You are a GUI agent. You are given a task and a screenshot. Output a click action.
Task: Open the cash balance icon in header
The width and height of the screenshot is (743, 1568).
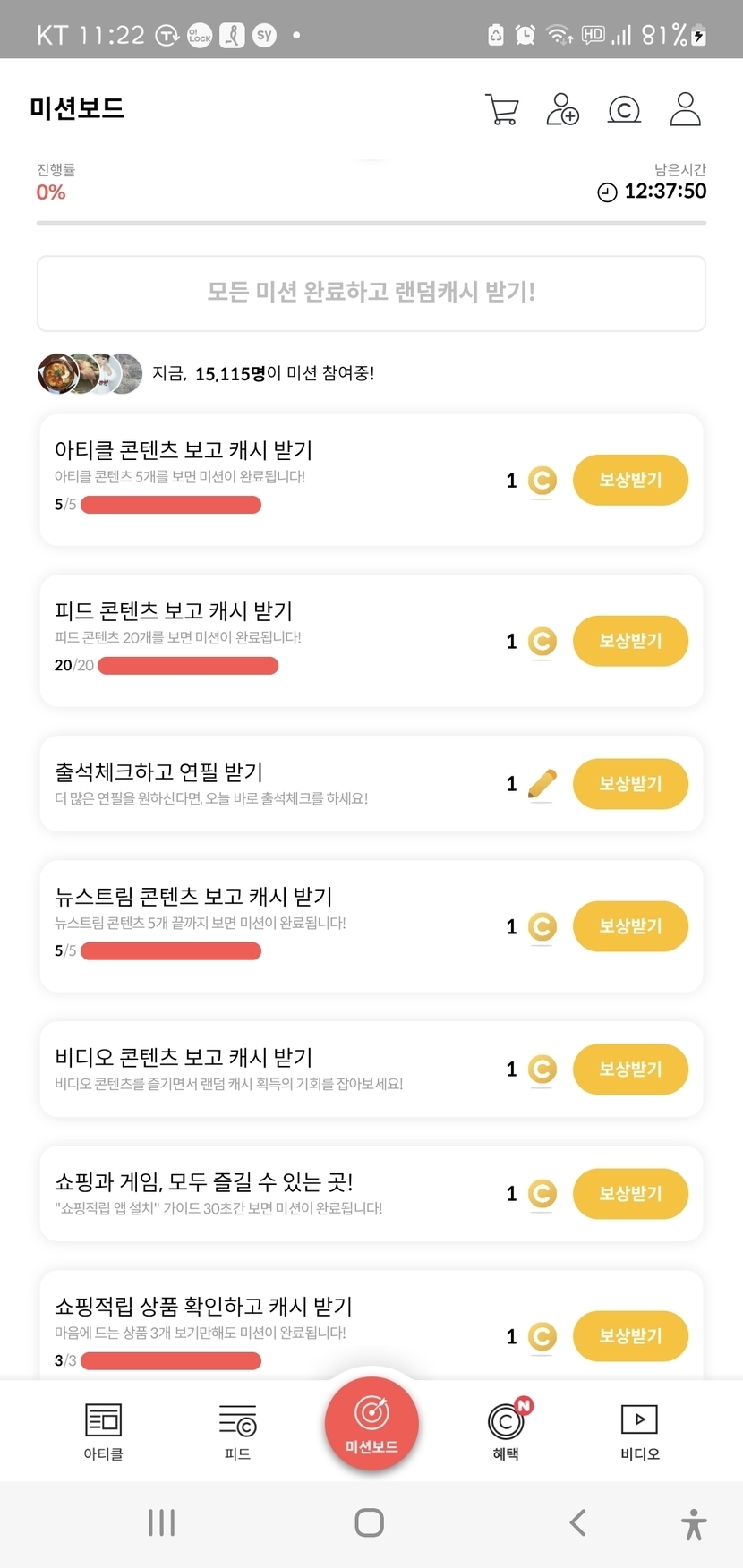[624, 109]
